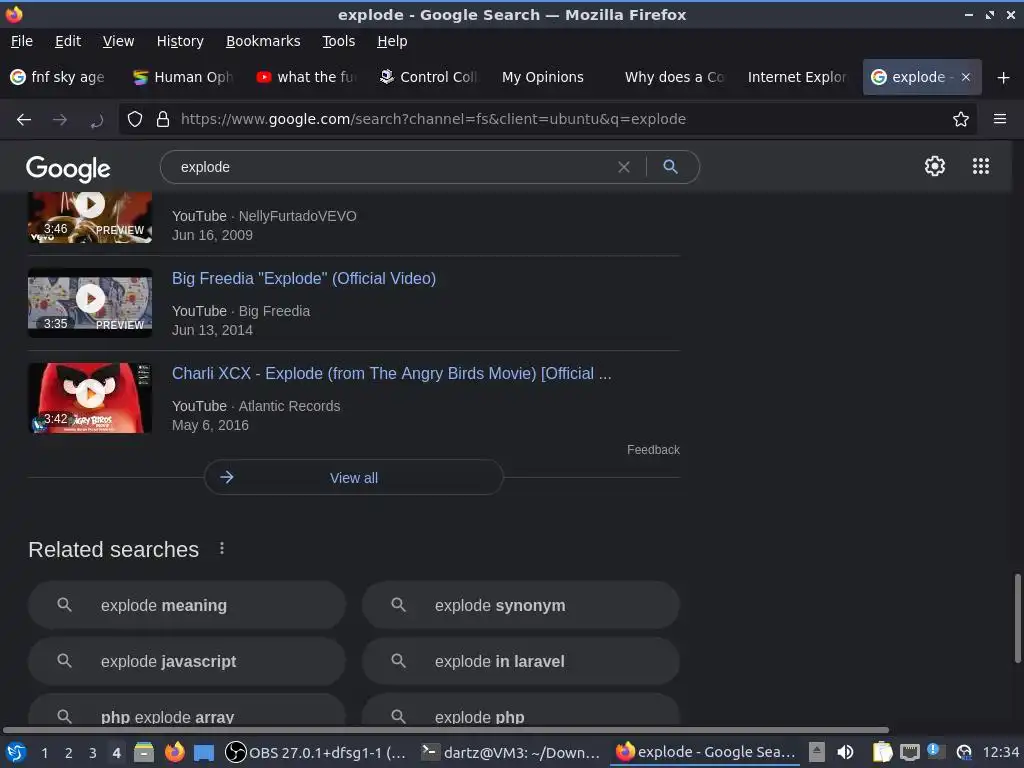This screenshot has height=768, width=1024.
Task: Click the 12:34 clock in the taskbar
Action: click(x=1000, y=753)
